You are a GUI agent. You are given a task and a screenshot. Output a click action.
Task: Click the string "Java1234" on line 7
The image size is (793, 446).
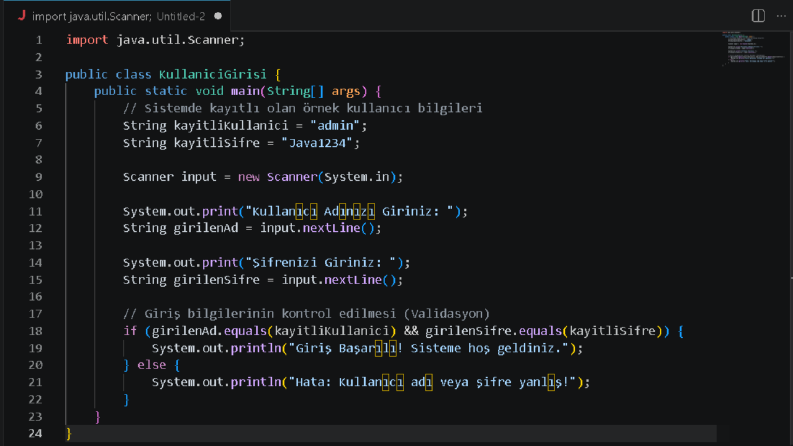click(x=317, y=143)
